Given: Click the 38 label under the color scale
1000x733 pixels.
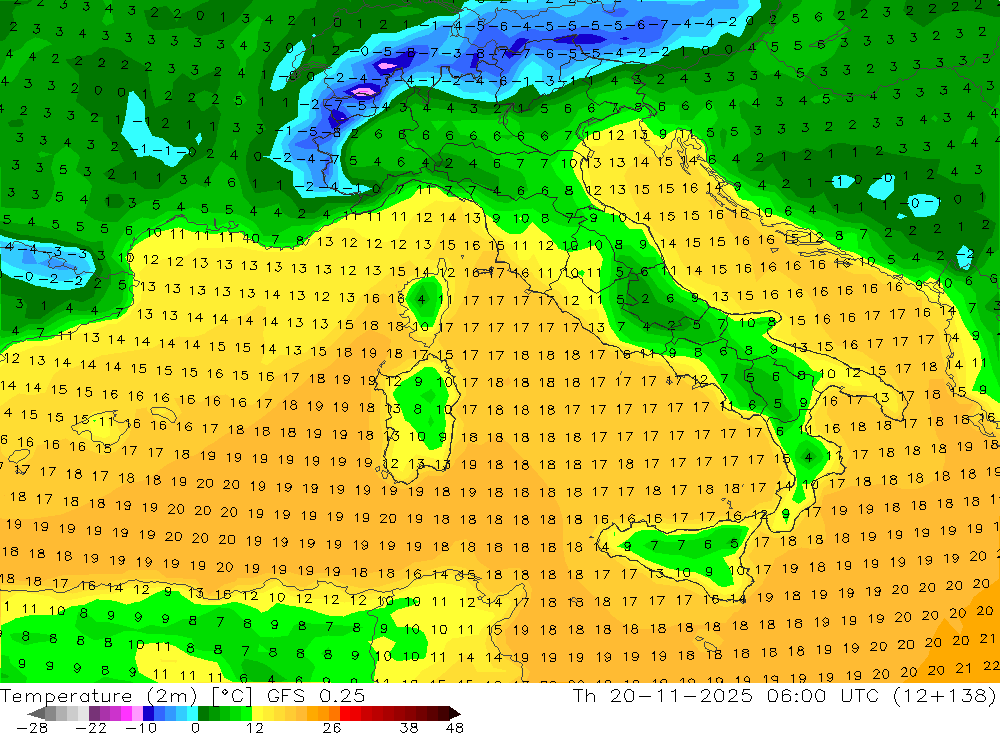Looking at the screenshot, I should (x=408, y=727).
